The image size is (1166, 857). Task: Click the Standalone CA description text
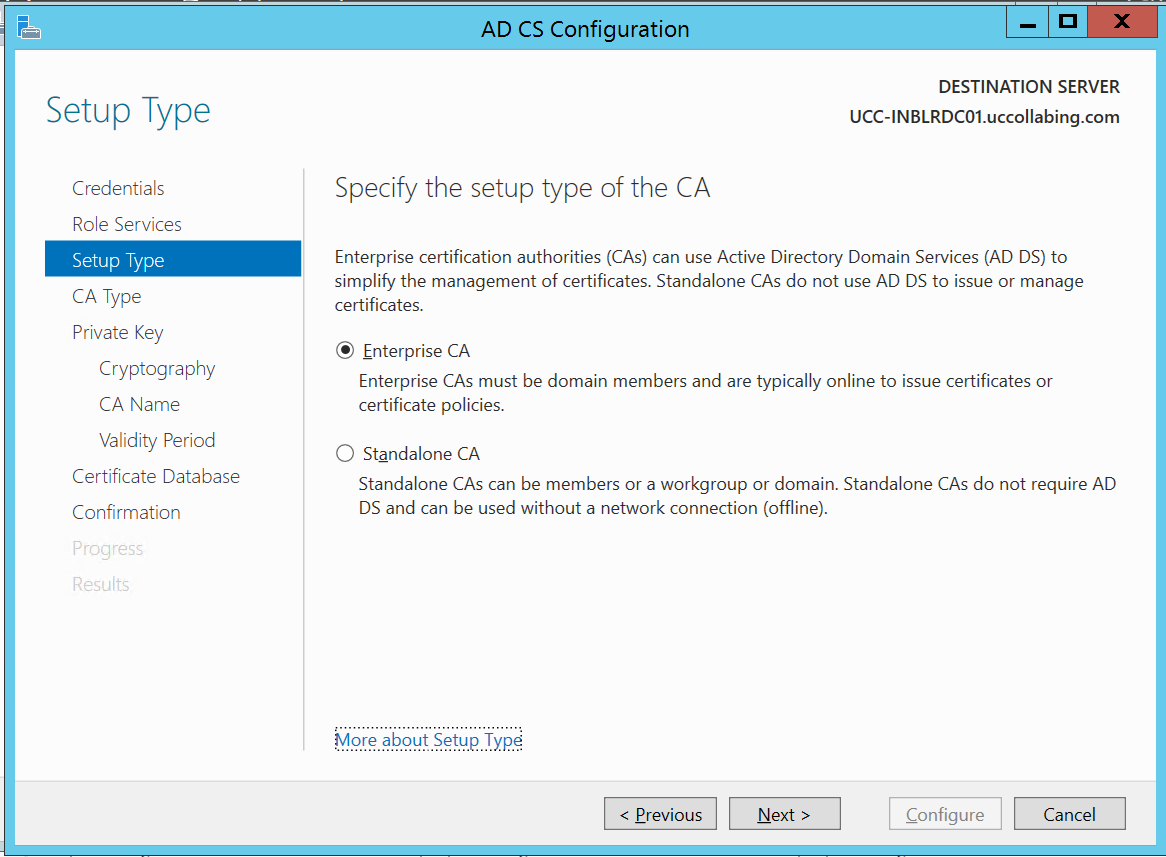coord(737,495)
